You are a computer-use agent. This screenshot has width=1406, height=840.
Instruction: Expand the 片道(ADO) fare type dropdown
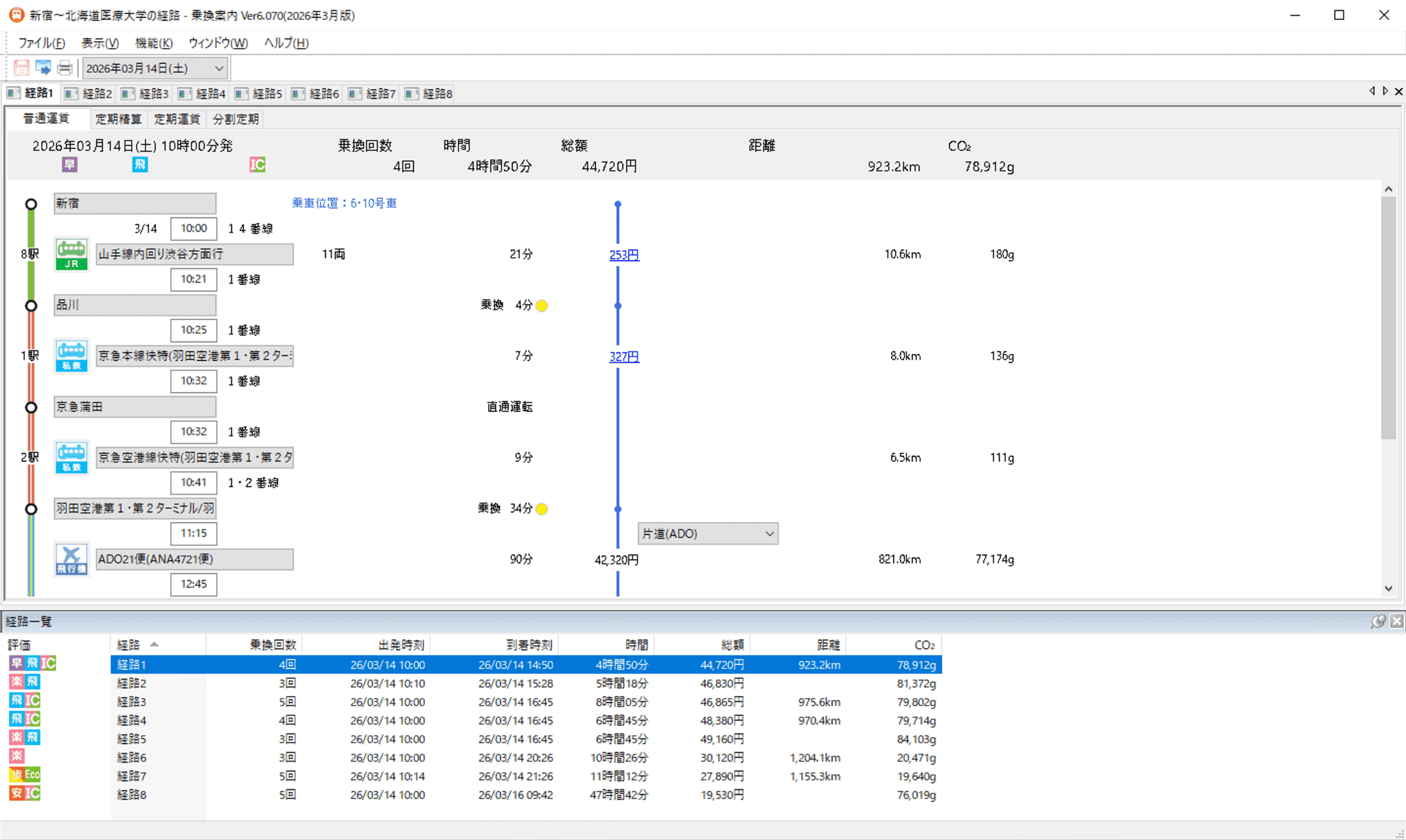pyautogui.click(x=770, y=534)
